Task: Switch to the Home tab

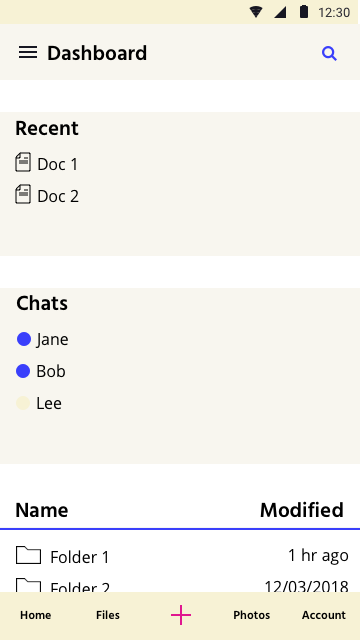Action: pos(36,615)
